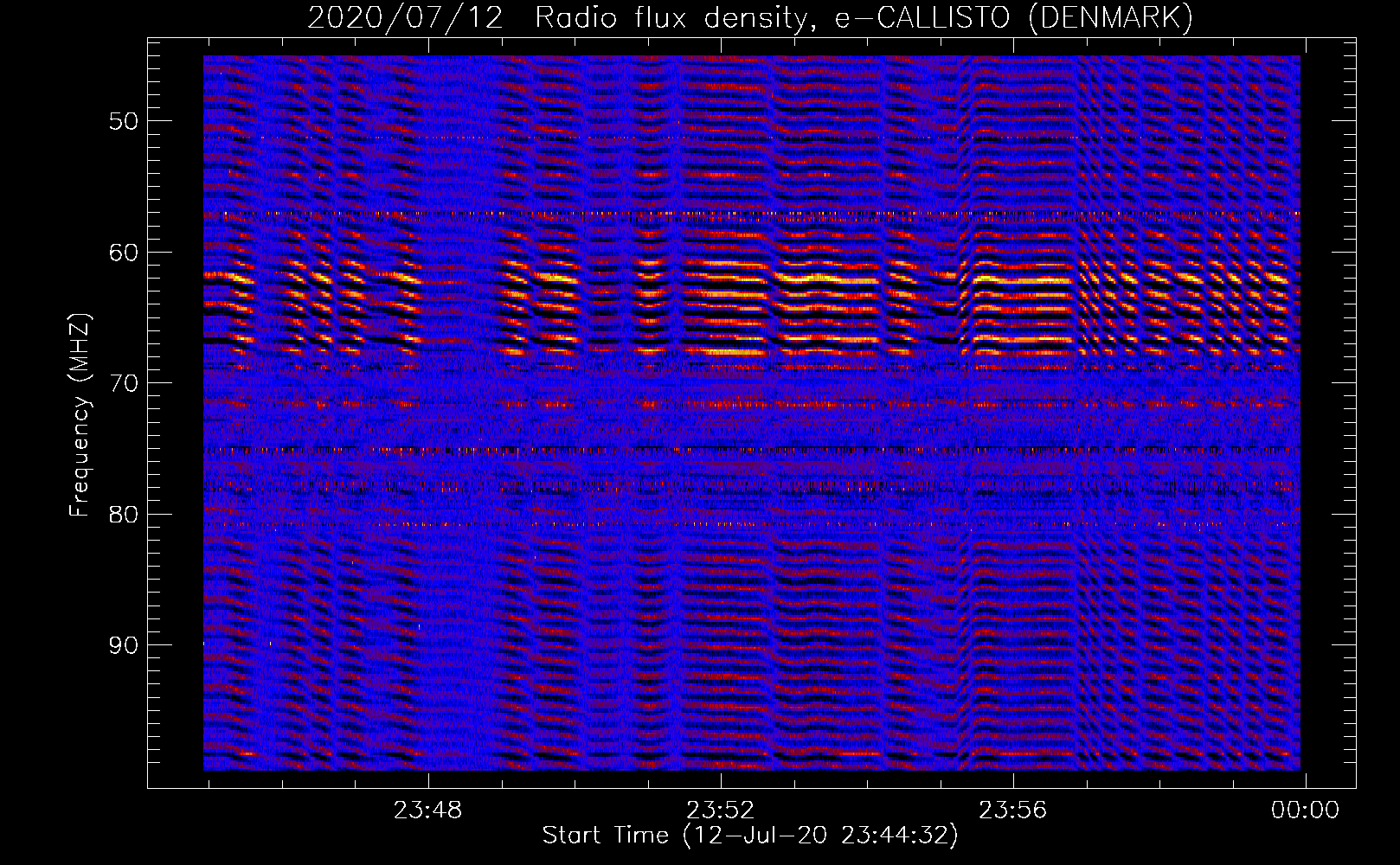Click the 70 frequency tick label
1400x865 pixels.
124,383
